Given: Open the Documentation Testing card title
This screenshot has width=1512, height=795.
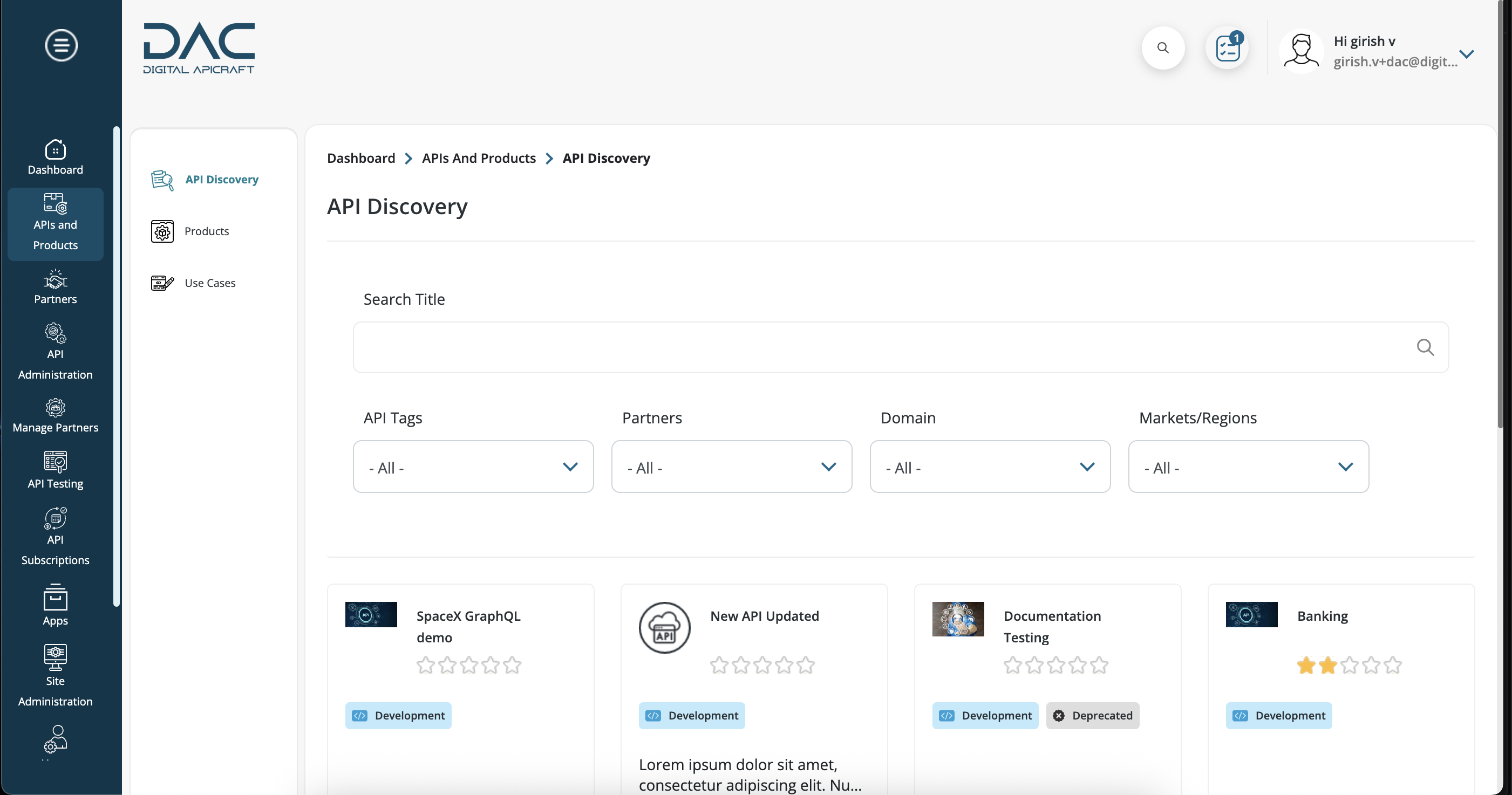Looking at the screenshot, I should click(1052, 627).
